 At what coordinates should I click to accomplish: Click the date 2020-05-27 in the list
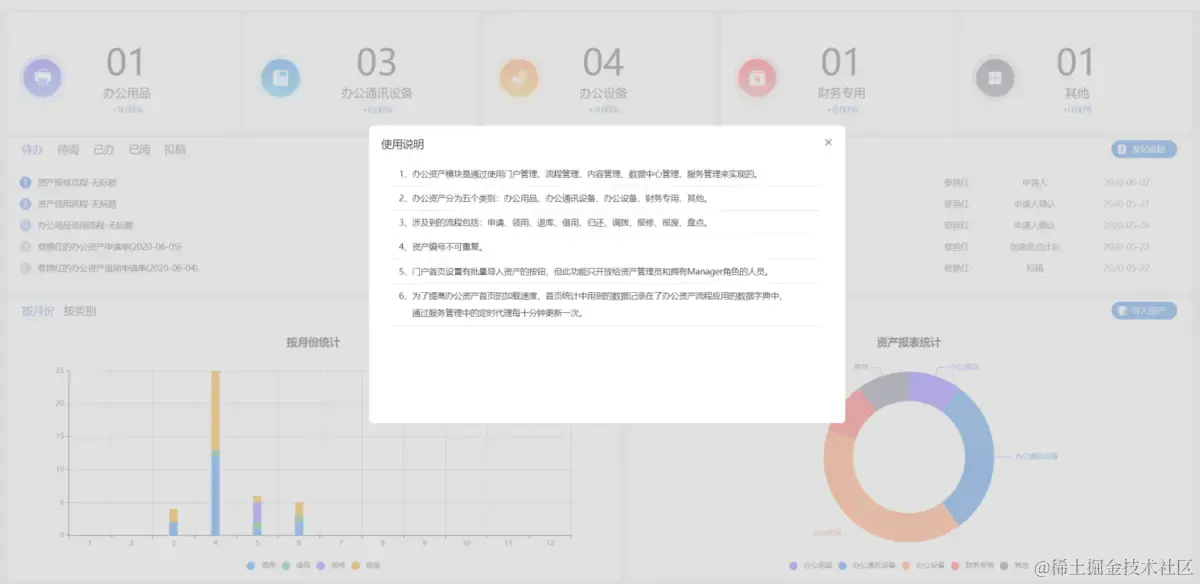1127,204
